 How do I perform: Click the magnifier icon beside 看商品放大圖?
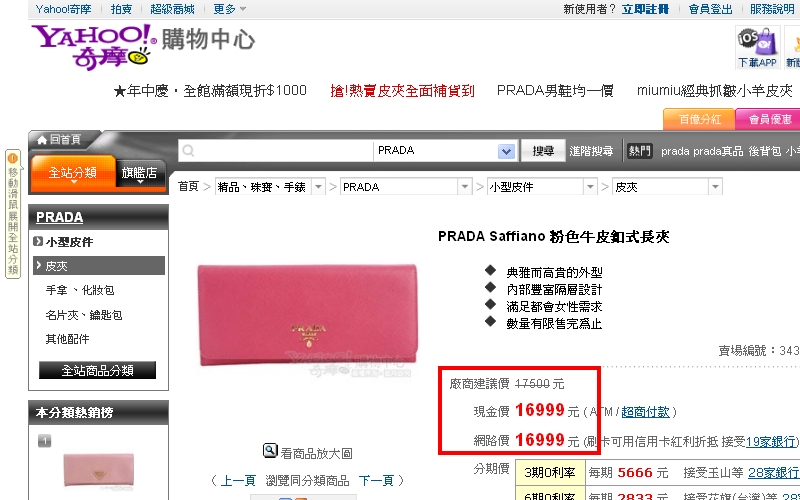(x=270, y=451)
